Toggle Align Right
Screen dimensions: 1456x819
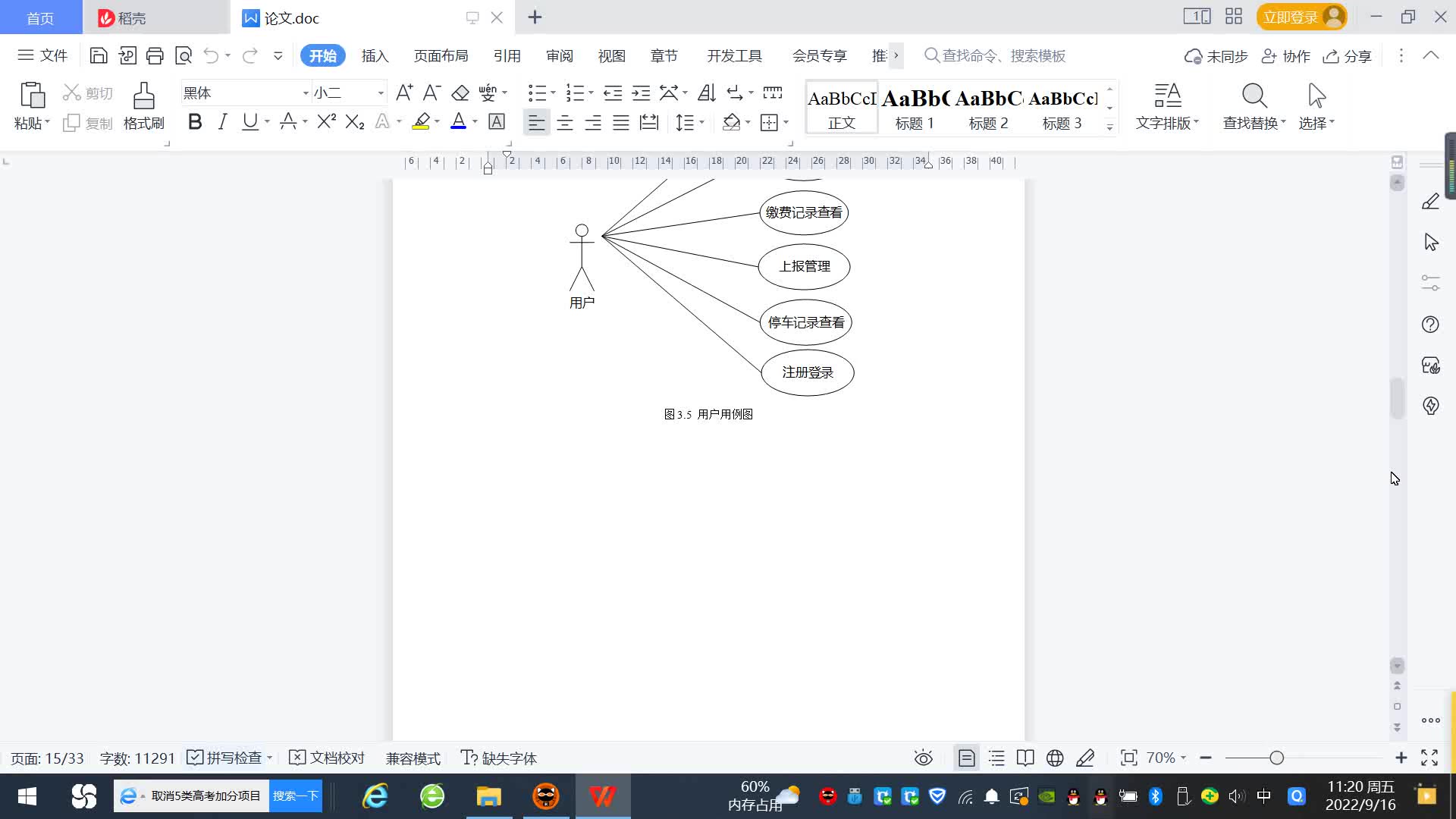click(593, 121)
